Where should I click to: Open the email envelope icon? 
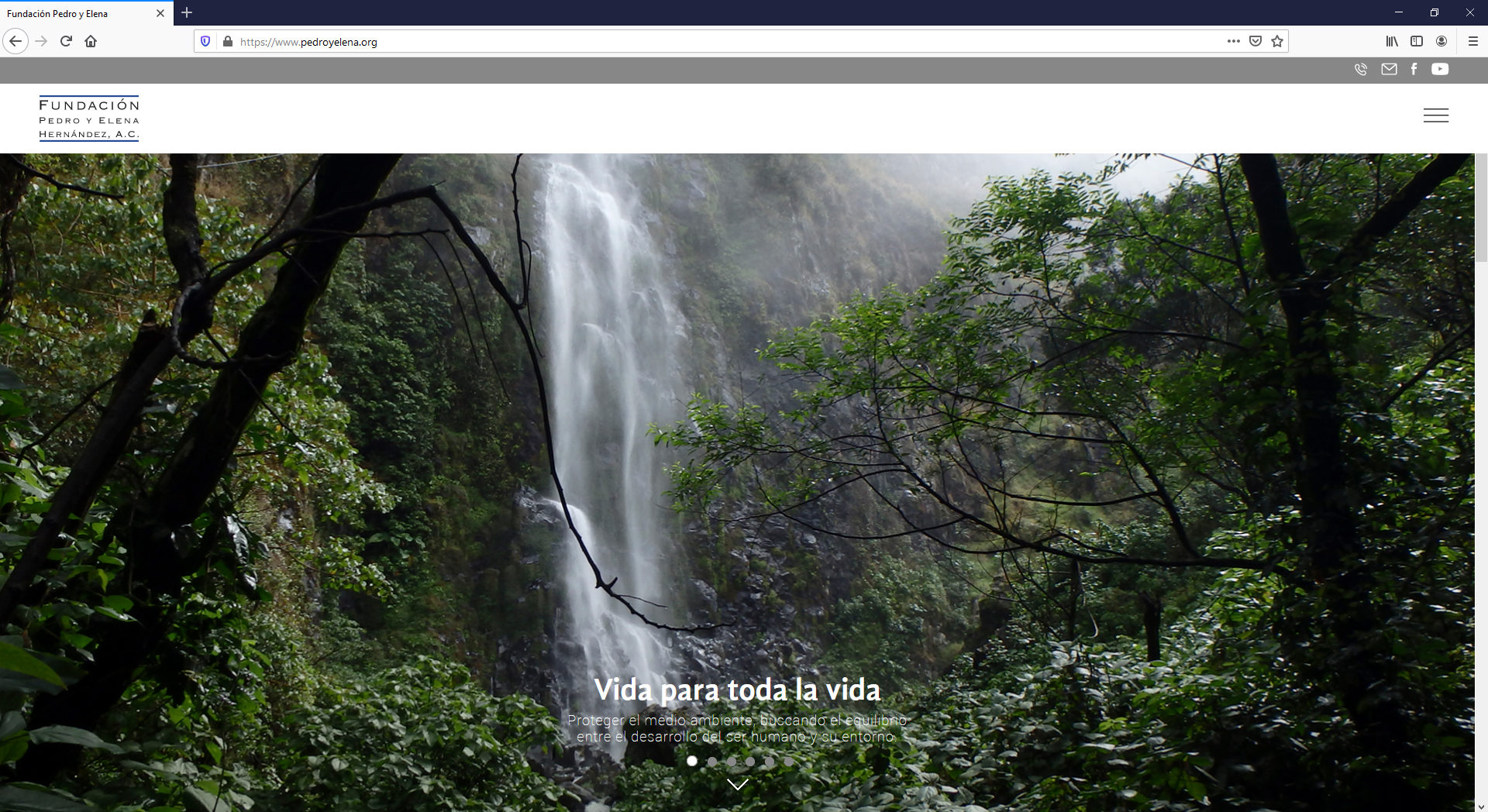coord(1389,70)
